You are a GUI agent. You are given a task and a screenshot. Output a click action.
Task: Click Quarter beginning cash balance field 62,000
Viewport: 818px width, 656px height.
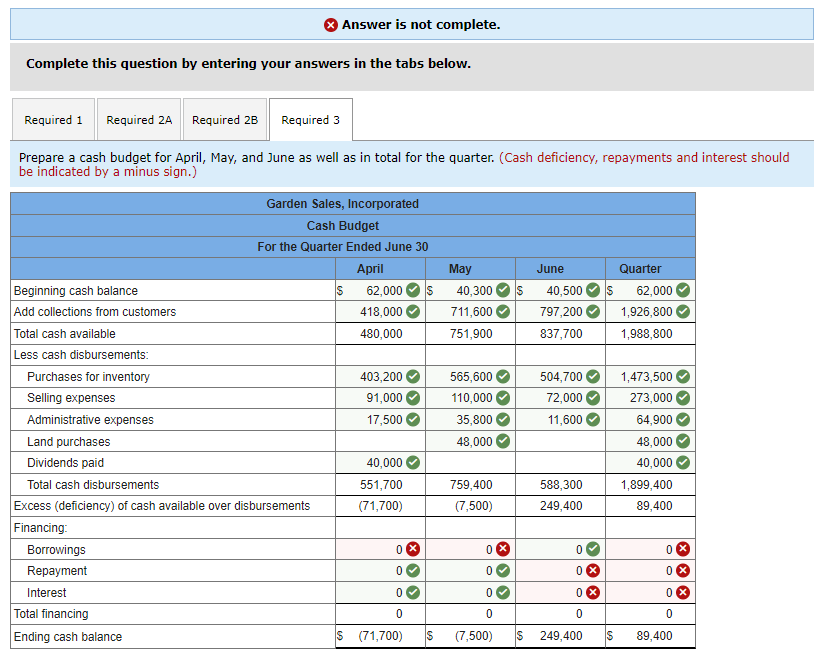651,290
